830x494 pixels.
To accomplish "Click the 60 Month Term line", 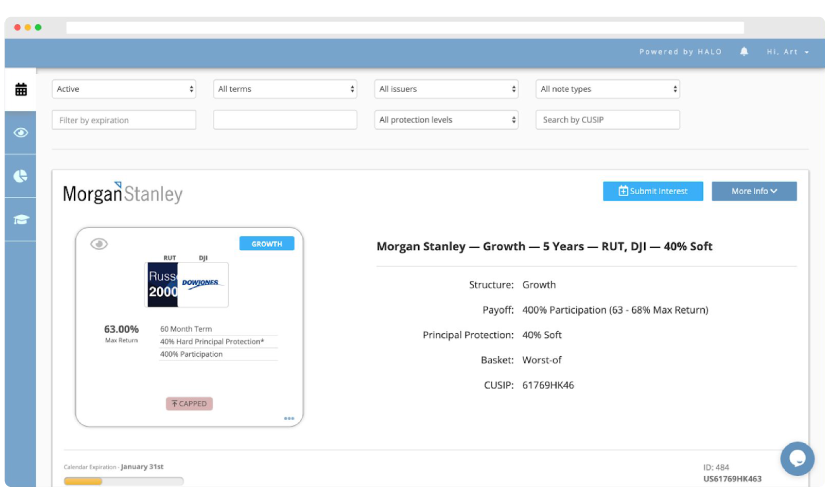I will click(186, 329).
